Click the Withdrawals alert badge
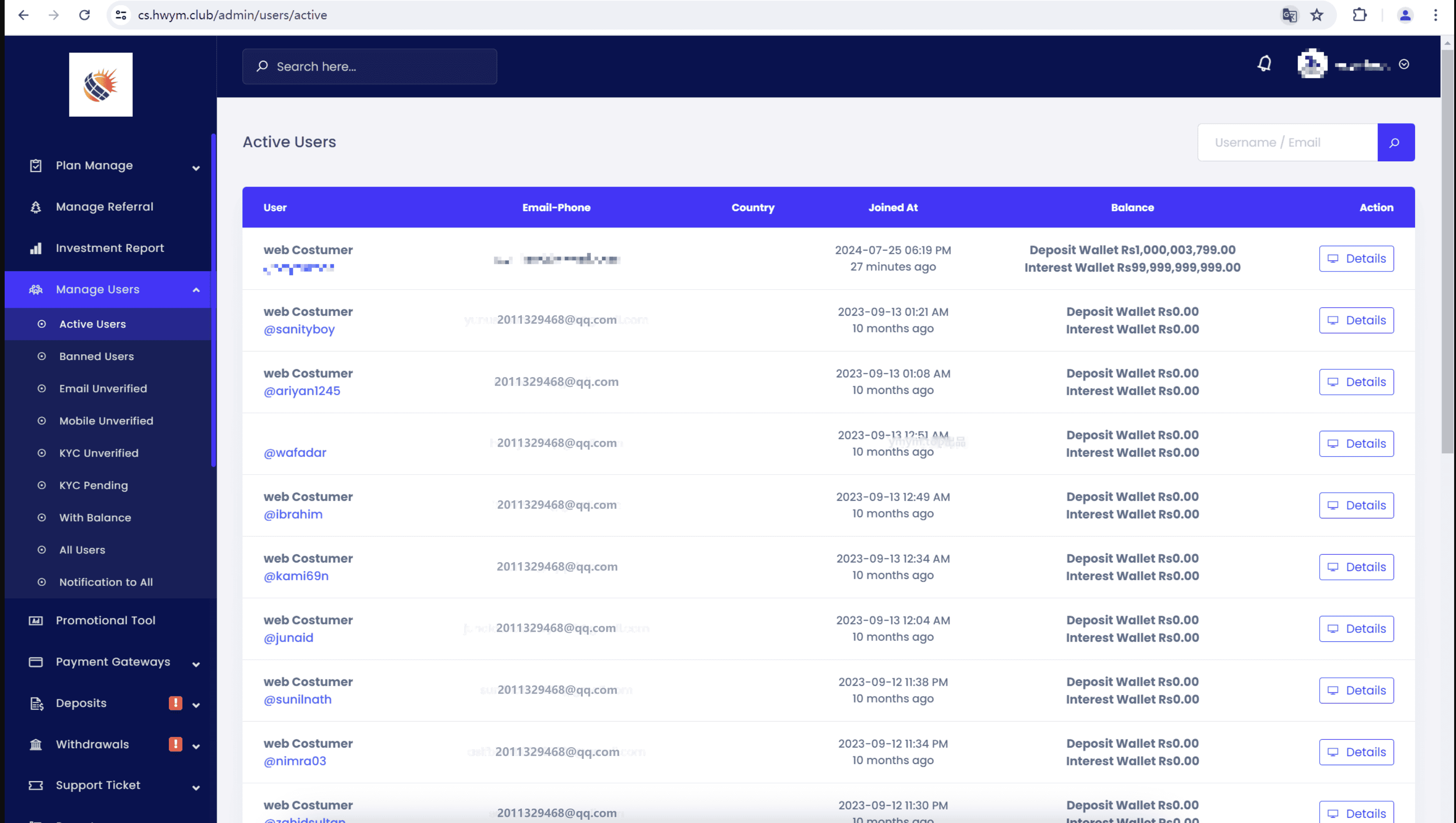This screenshot has height=823, width=1456. click(175, 744)
